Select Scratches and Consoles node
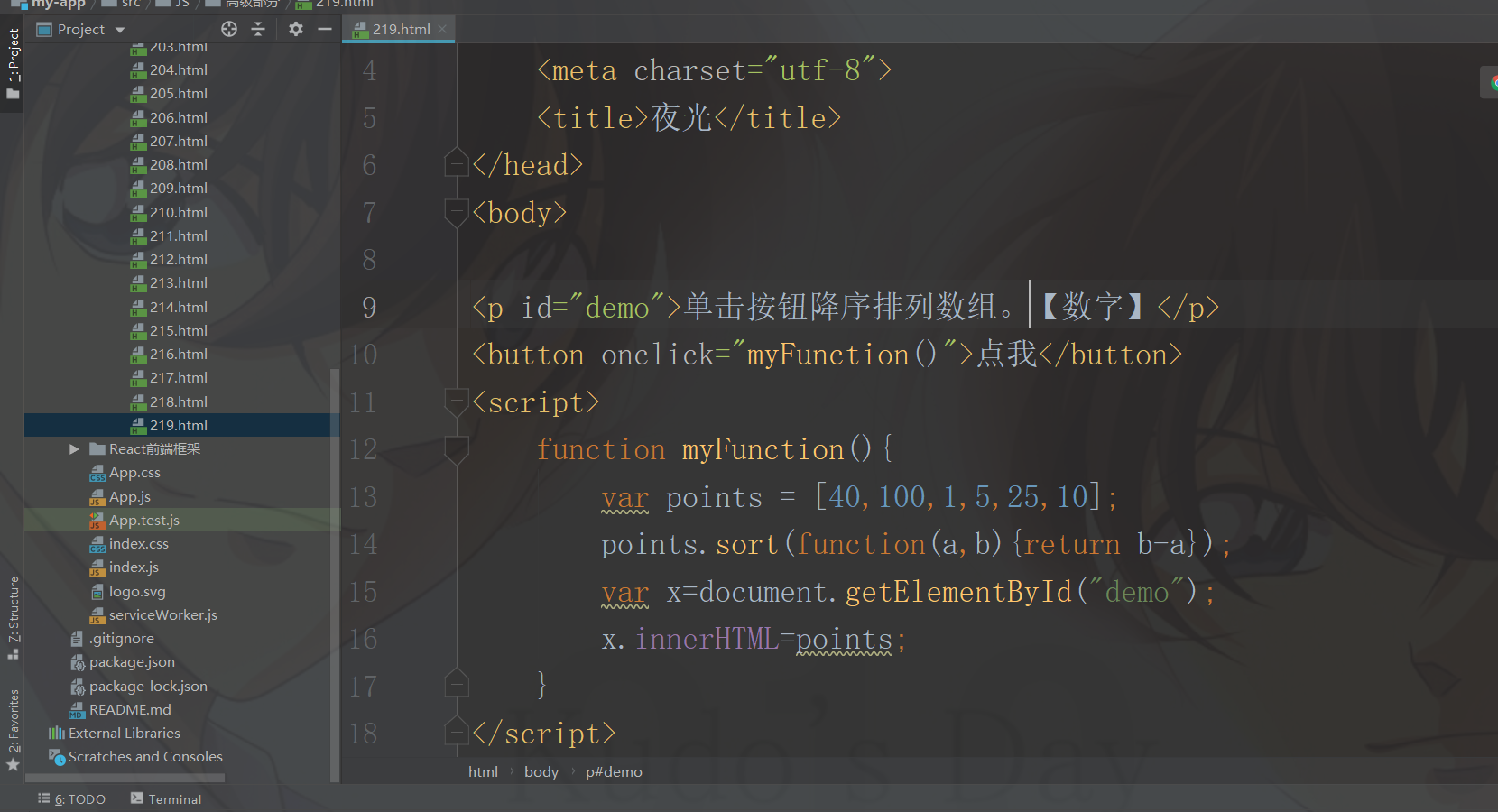Viewport: 1498px width, 812px height. [135, 757]
